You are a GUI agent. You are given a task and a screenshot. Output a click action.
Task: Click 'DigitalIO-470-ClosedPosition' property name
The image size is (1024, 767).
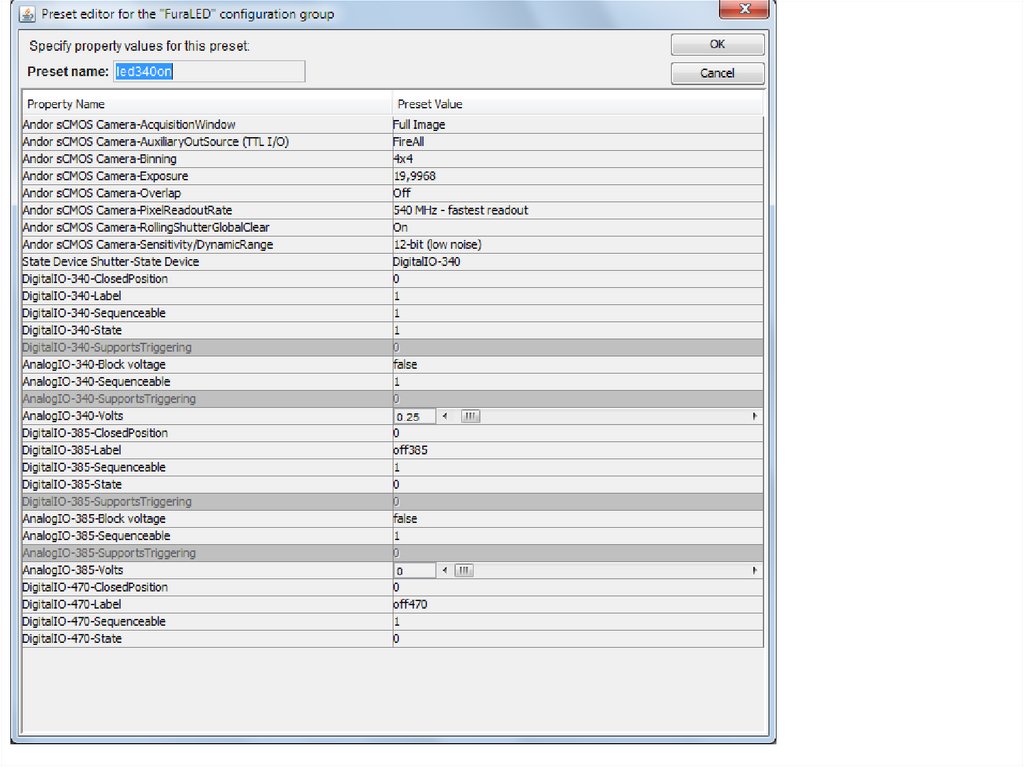click(95, 587)
